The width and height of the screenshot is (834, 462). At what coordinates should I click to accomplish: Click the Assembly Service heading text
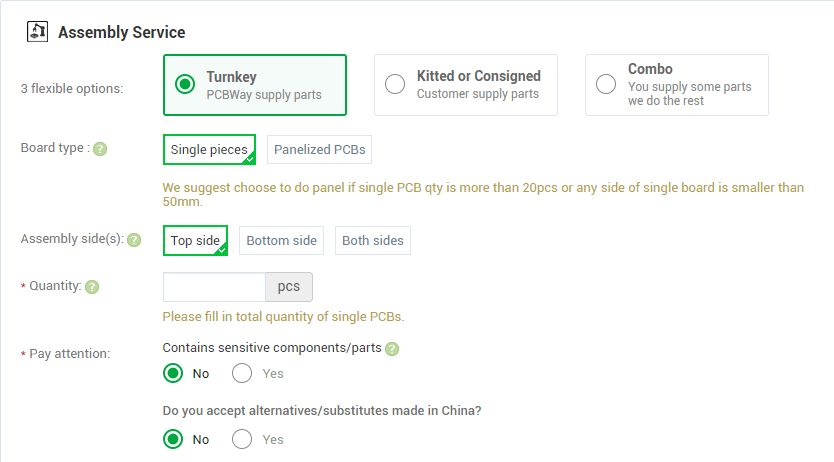[121, 32]
